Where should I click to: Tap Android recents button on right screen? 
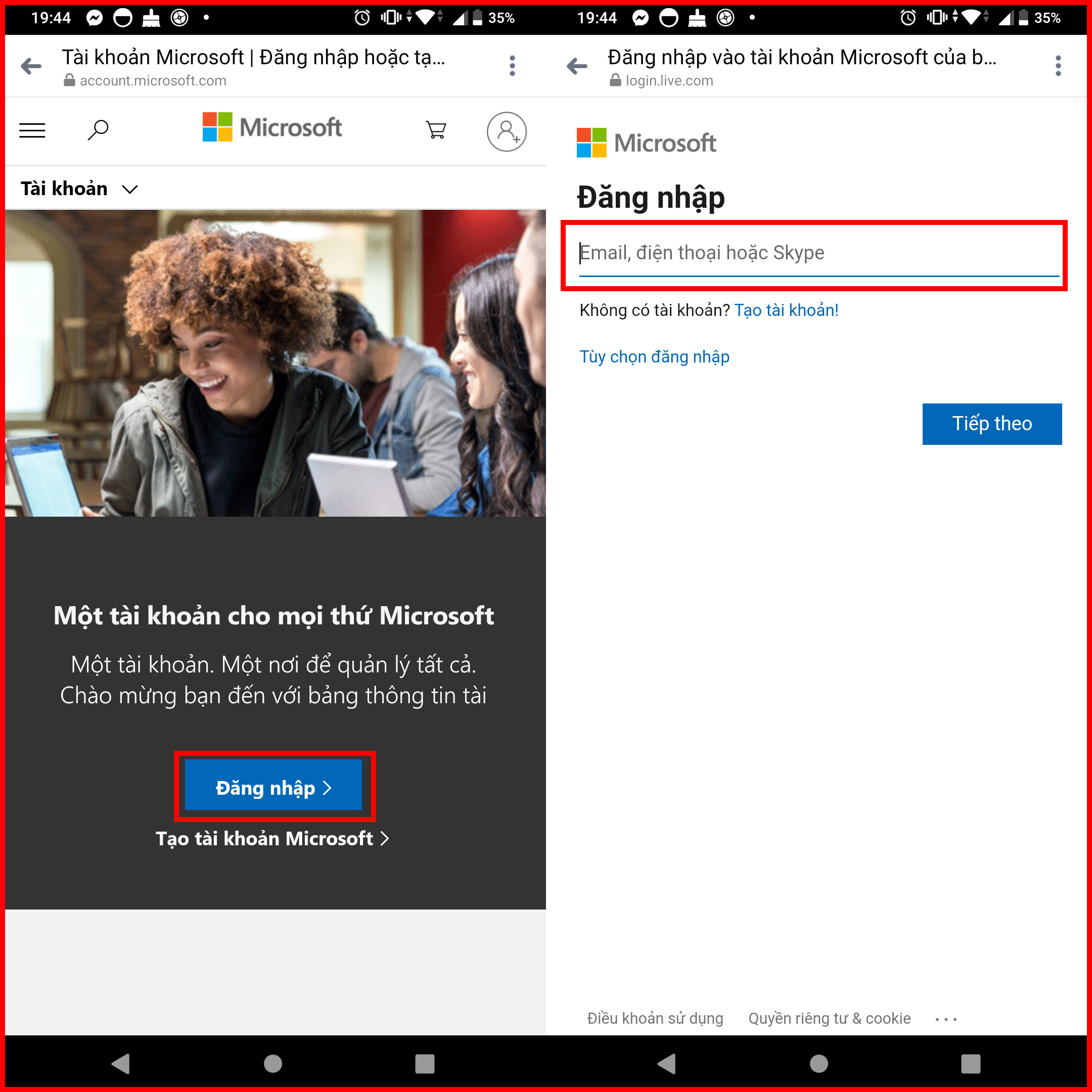pos(971,1063)
